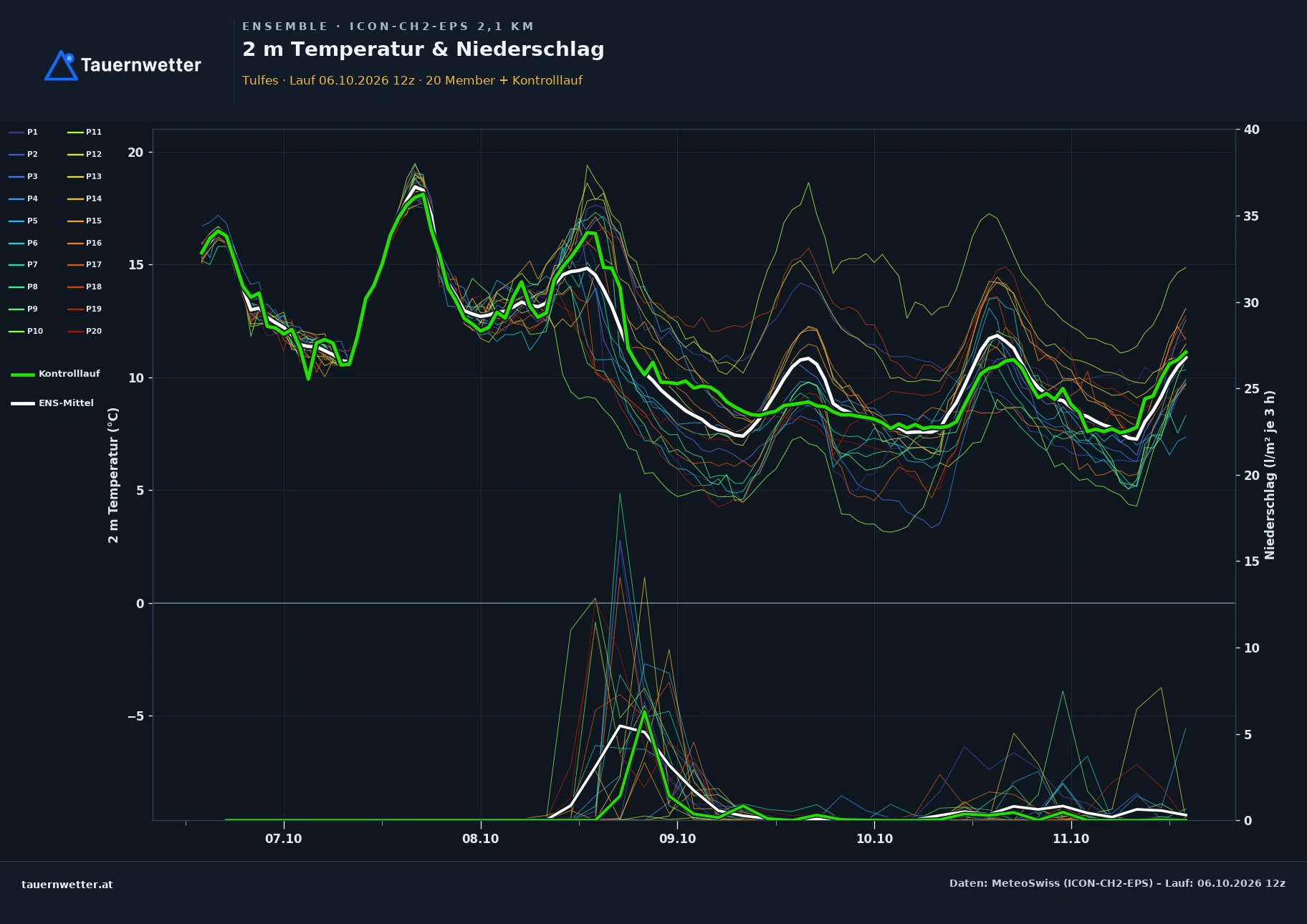Click the P10 legend entry
Image resolution: width=1307 pixels, height=924 pixels.
point(26,331)
